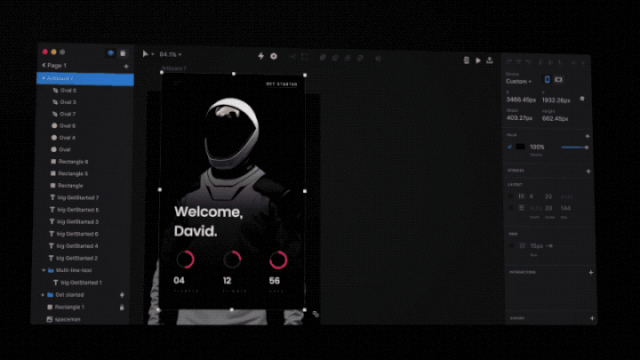The width and height of the screenshot is (640, 360).
Task: Switch to the assets panel icon
Action: coord(123,53)
